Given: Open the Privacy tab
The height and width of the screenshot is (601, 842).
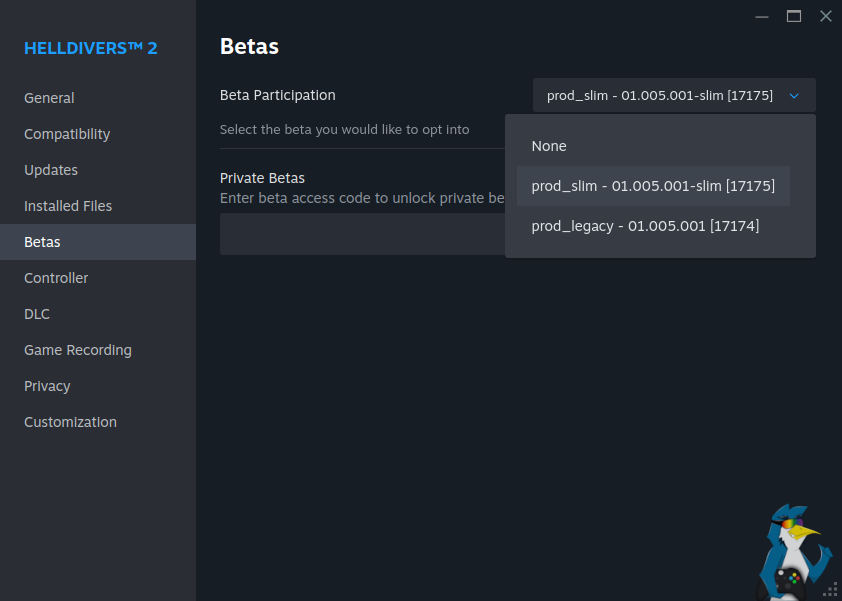Looking at the screenshot, I should (47, 386).
